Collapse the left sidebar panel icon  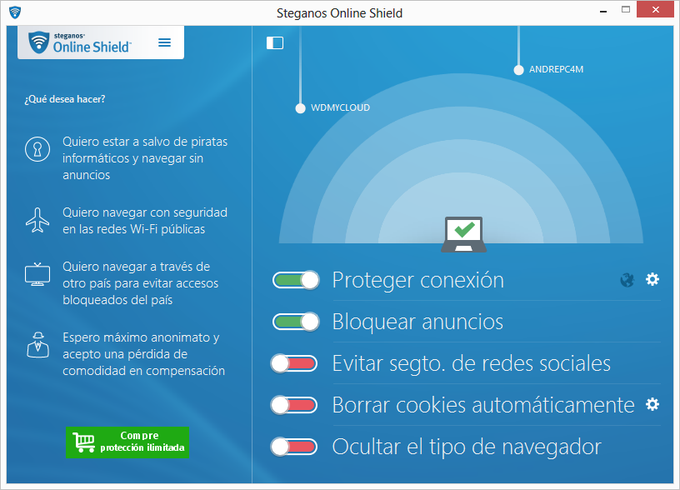[275, 43]
